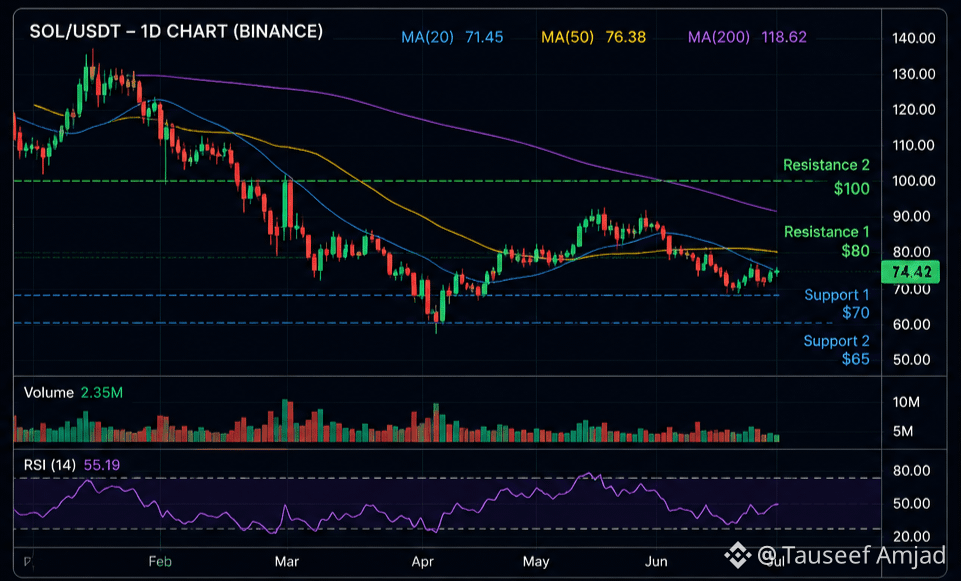Click the 120.00 price axis tick
The image size is (961, 581).
(914, 110)
